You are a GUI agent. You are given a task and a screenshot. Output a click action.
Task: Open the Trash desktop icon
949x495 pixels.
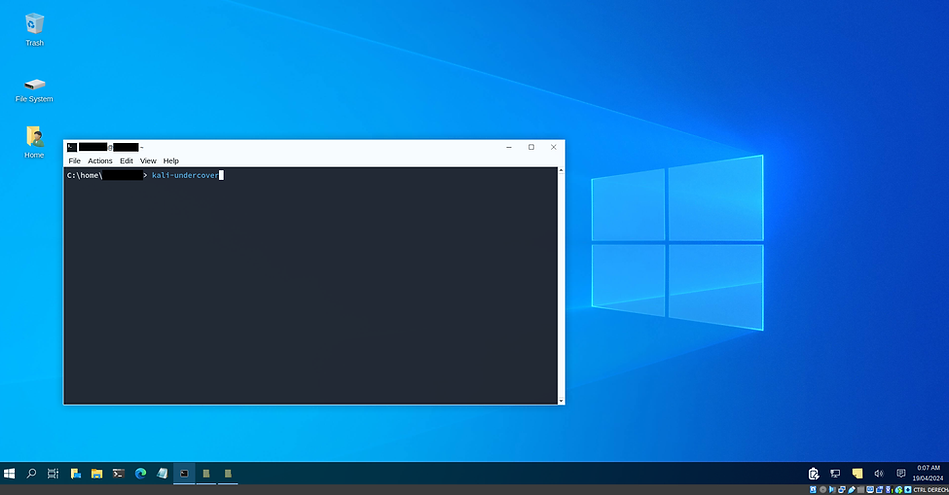coord(34,30)
